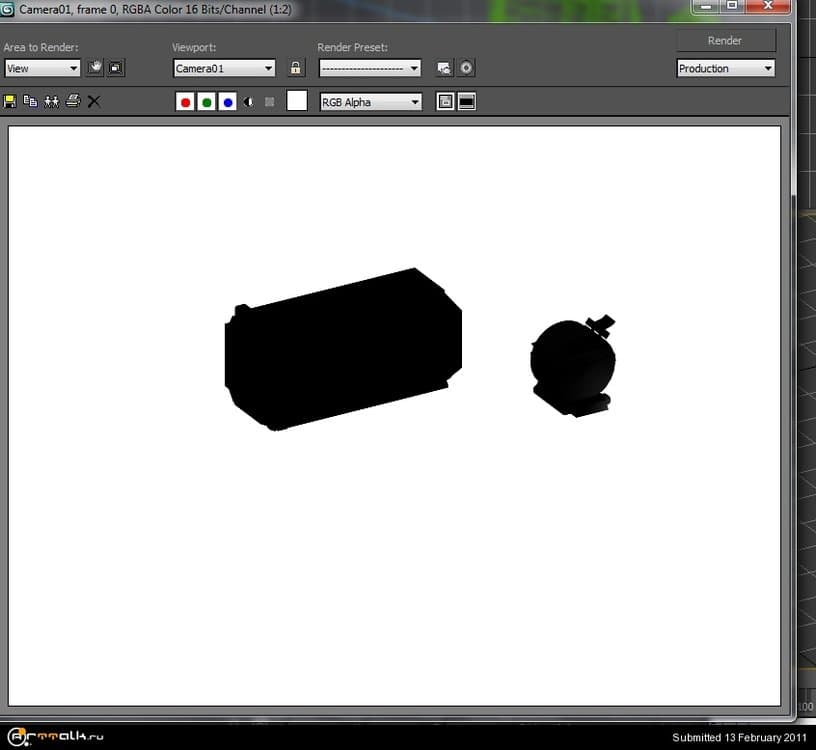Click the Edit Region hand icon
This screenshot has width=816, height=750.
click(95, 68)
